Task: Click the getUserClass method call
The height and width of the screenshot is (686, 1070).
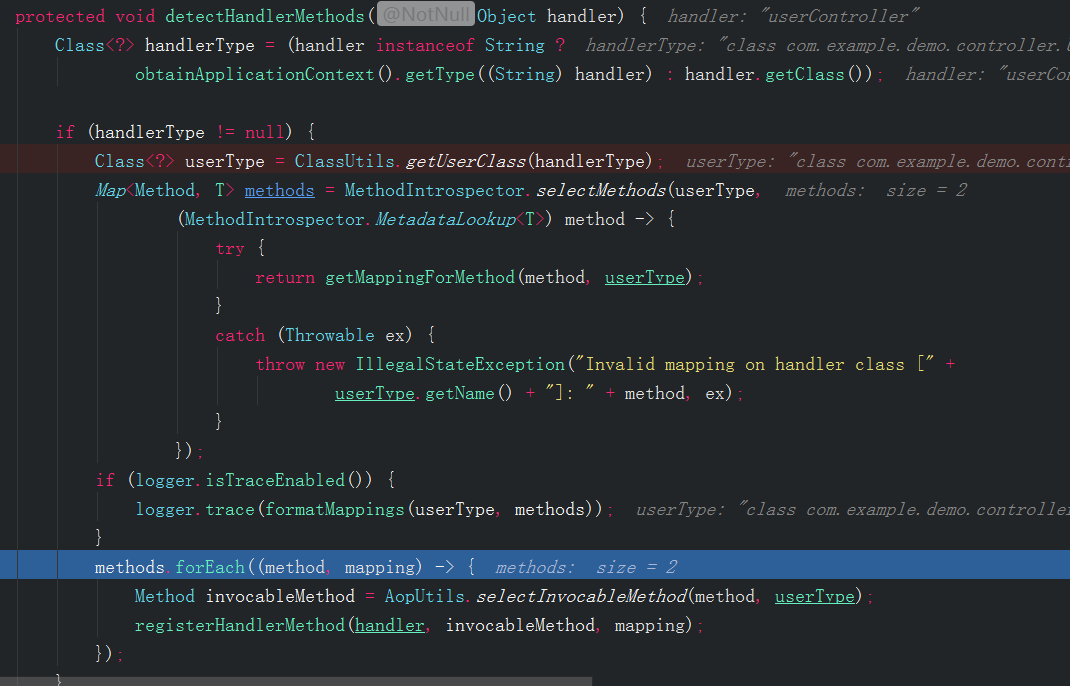Action: (x=466, y=162)
